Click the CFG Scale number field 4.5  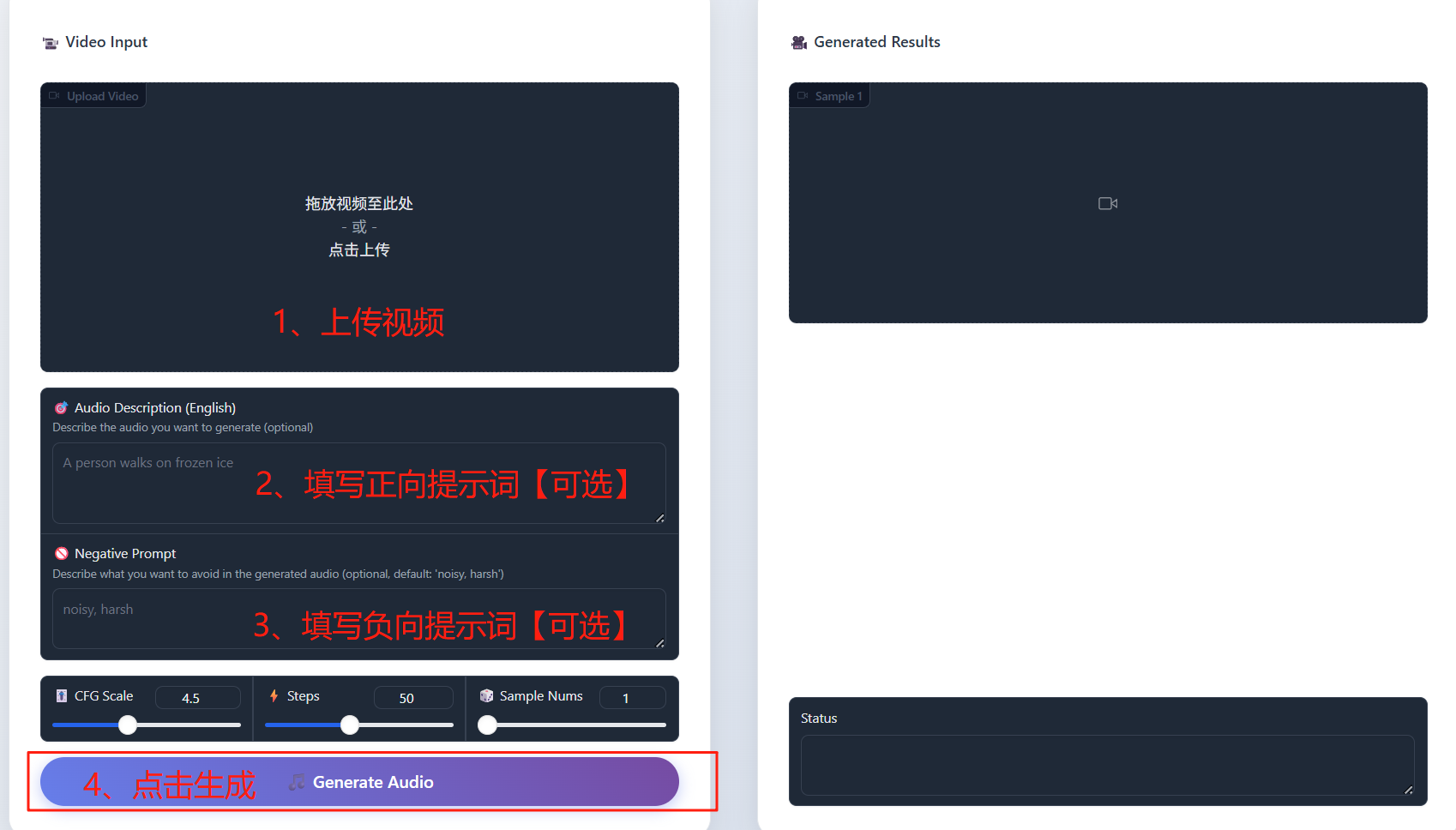click(x=198, y=698)
